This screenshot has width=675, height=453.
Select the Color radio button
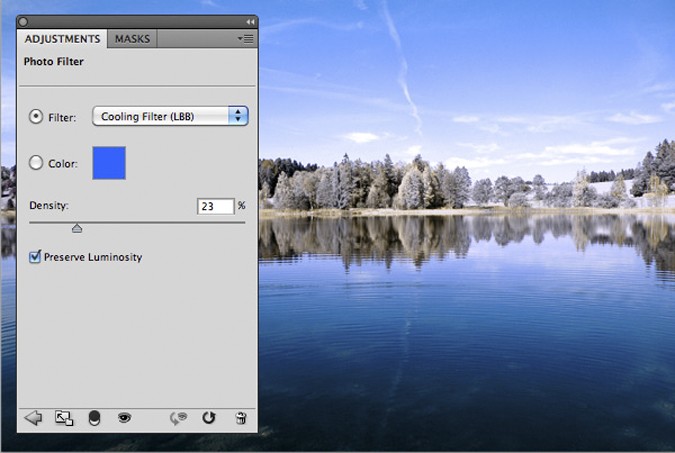(36, 163)
